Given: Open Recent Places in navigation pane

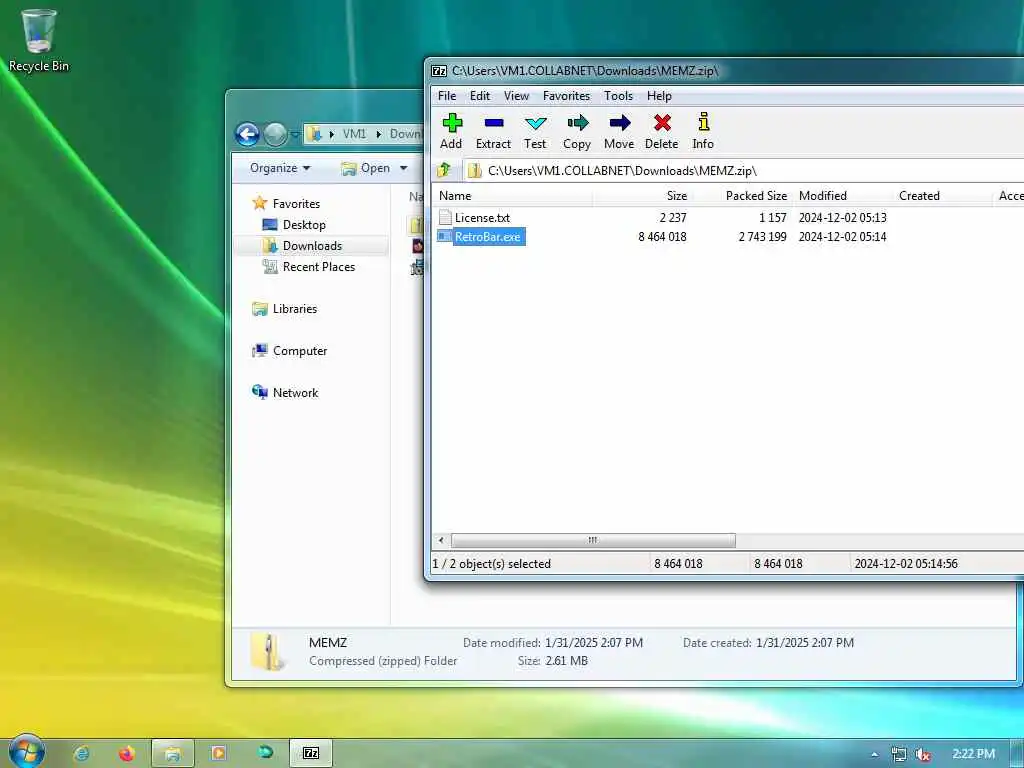Looking at the screenshot, I should 319,266.
